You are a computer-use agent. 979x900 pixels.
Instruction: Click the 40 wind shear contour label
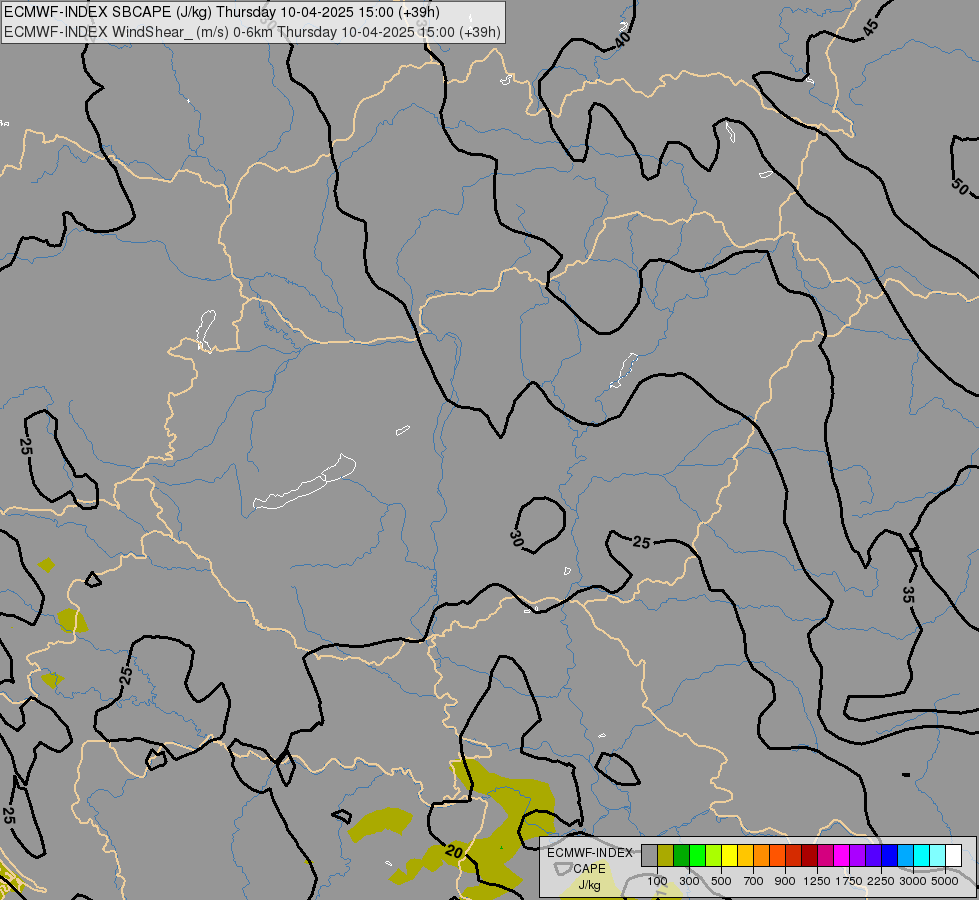(622, 39)
